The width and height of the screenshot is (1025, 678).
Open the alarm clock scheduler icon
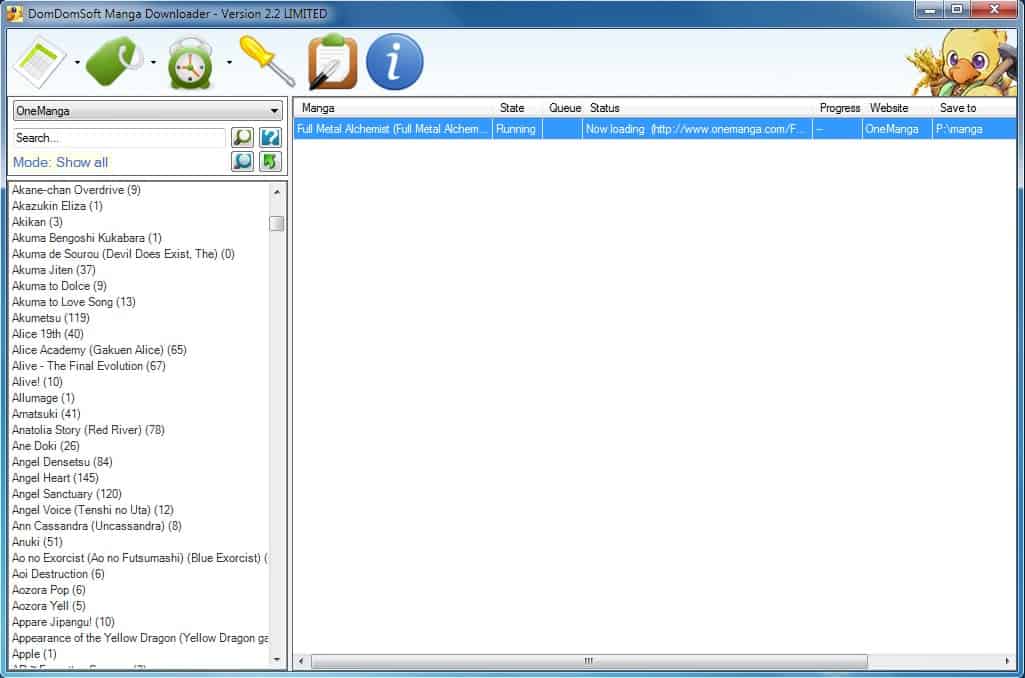(x=190, y=62)
